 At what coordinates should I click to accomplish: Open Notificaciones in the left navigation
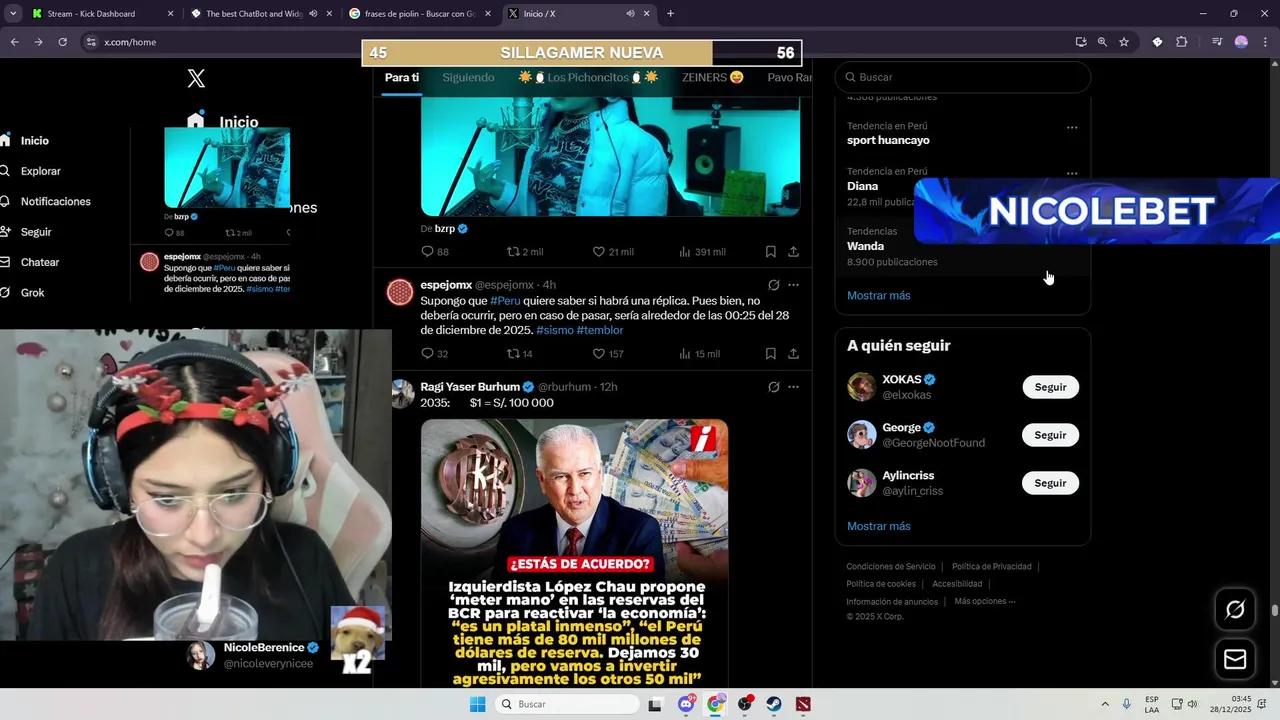coord(55,201)
